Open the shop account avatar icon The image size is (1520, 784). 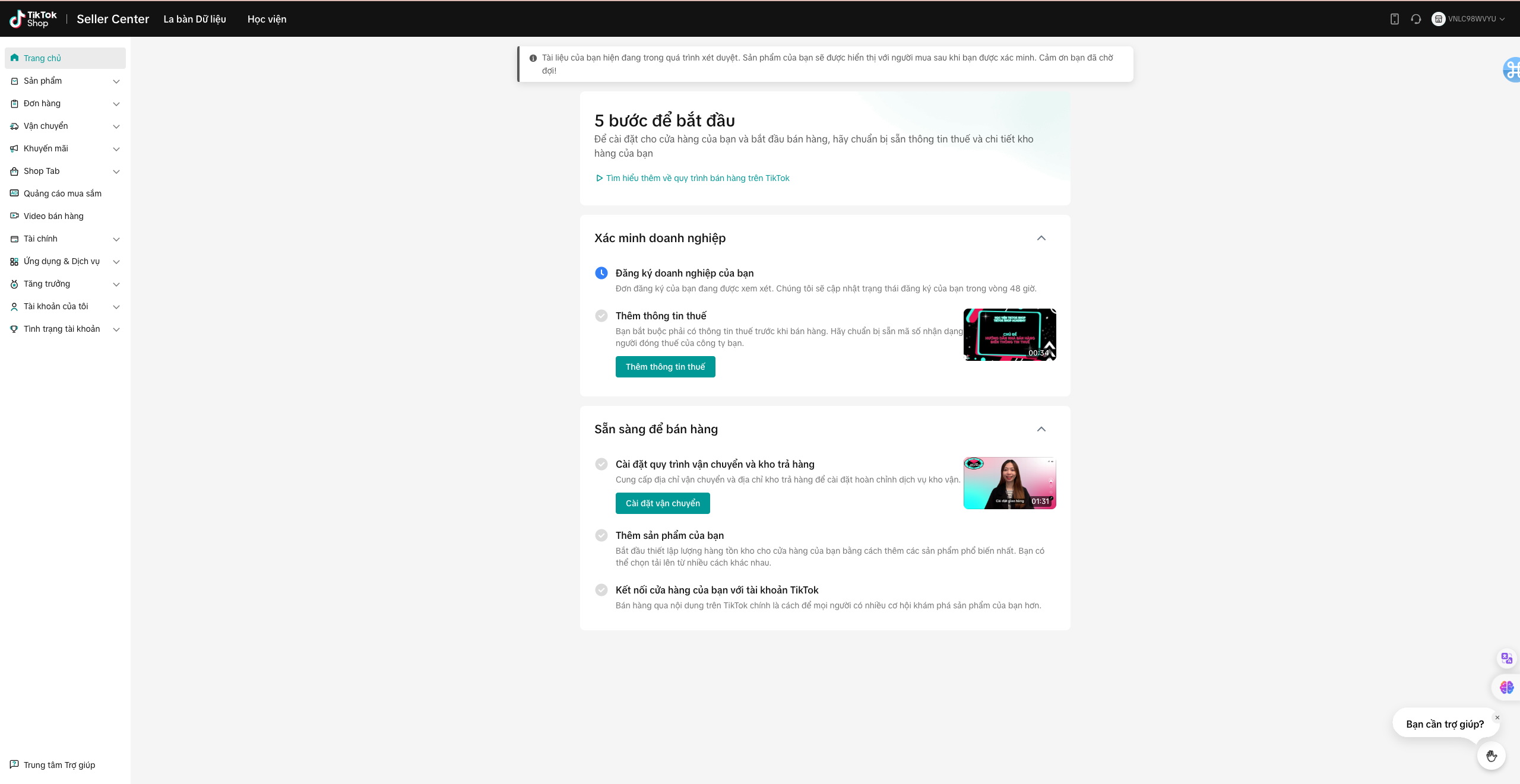click(x=1438, y=19)
